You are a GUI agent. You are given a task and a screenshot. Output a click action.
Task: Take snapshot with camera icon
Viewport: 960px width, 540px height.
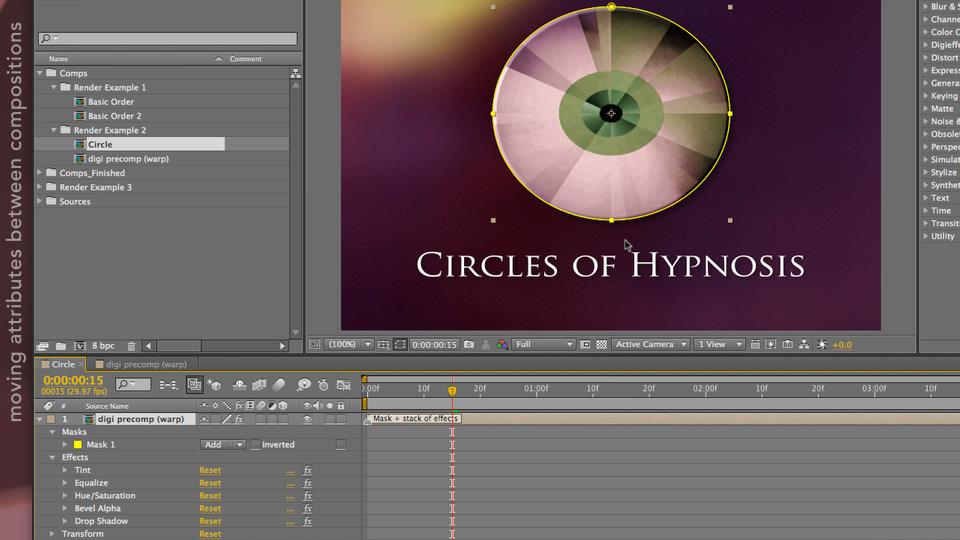pyautogui.click(x=469, y=345)
